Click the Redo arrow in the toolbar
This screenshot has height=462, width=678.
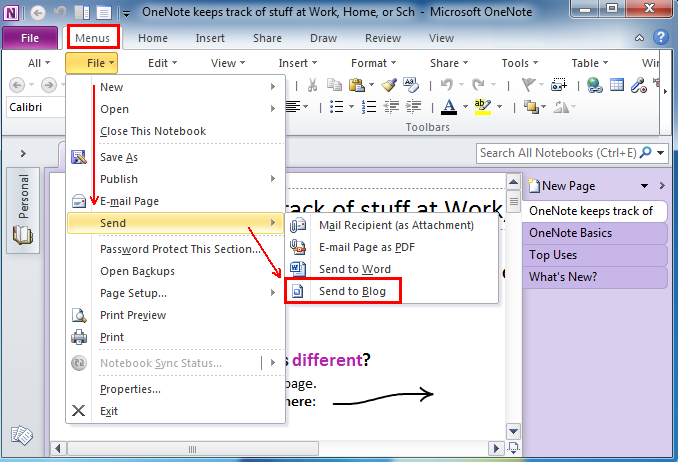click(478, 85)
